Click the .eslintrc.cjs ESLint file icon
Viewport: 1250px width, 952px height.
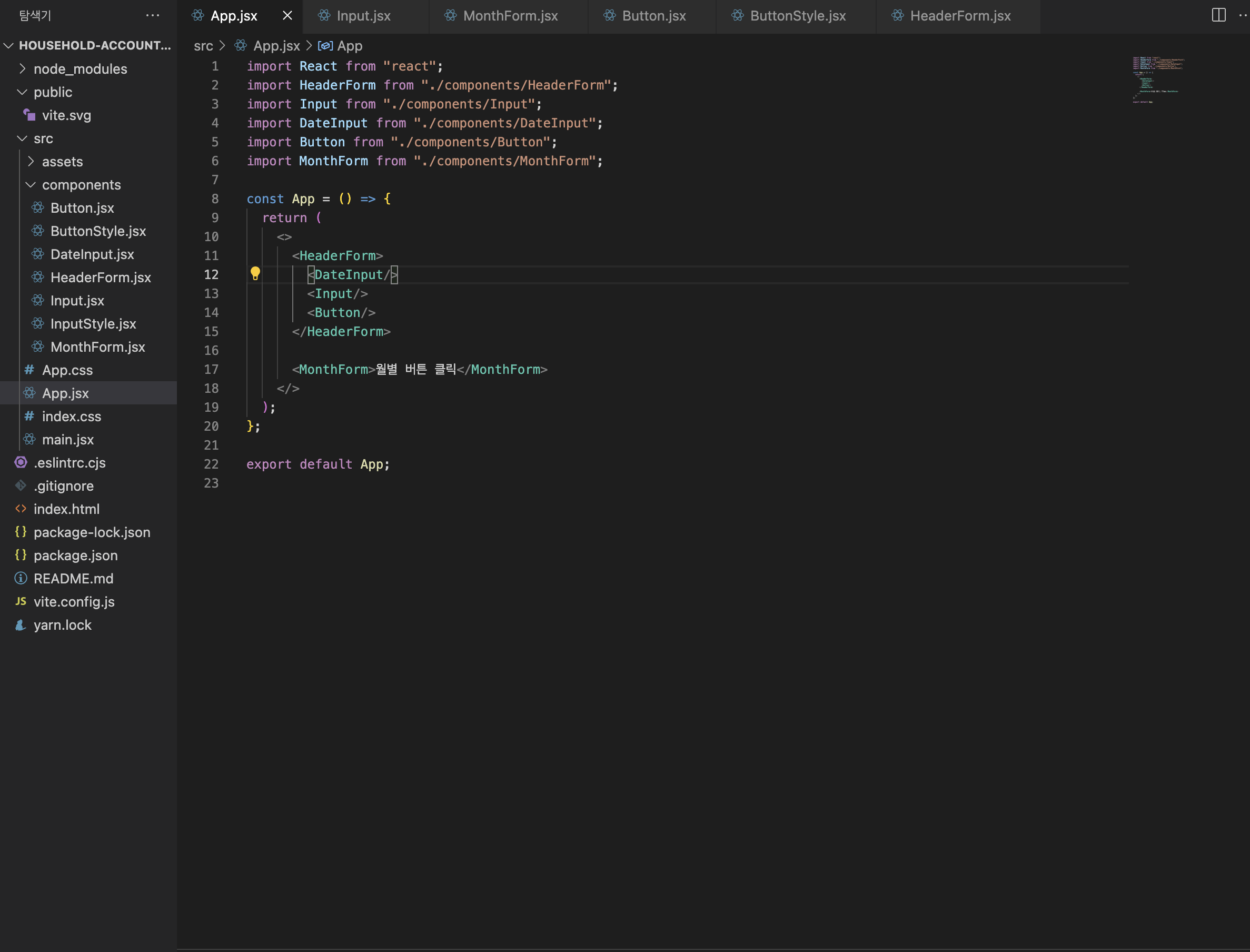click(21, 462)
